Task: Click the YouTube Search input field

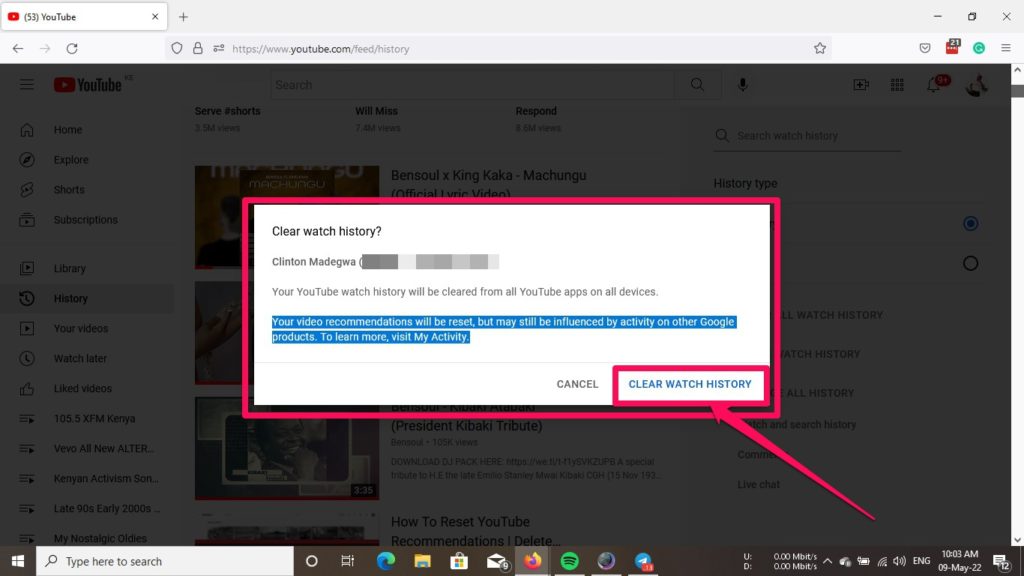Action: [x=472, y=85]
